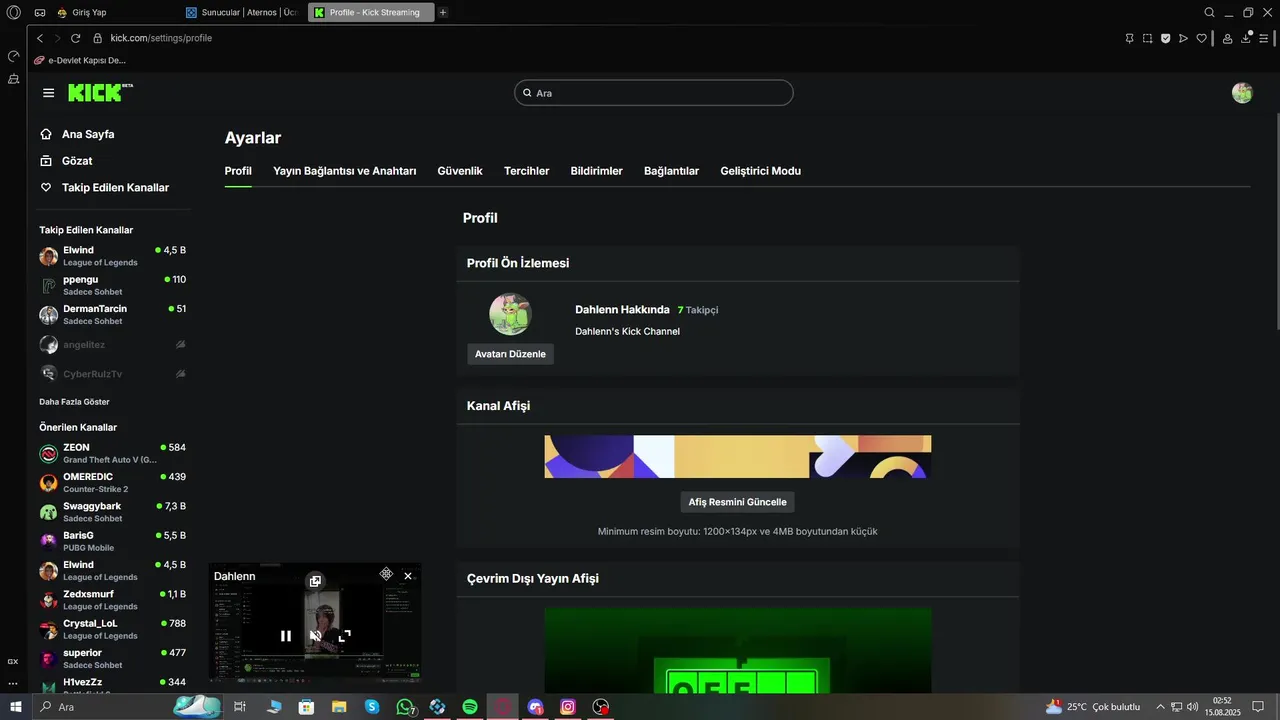Enter fullscreen in mini player

[x=345, y=636]
